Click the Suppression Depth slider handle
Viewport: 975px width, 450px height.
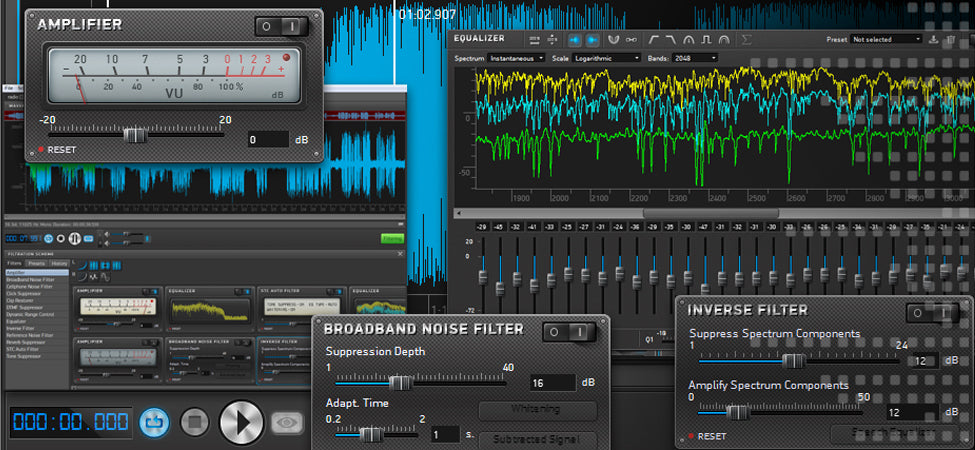[x=402, y=383]
